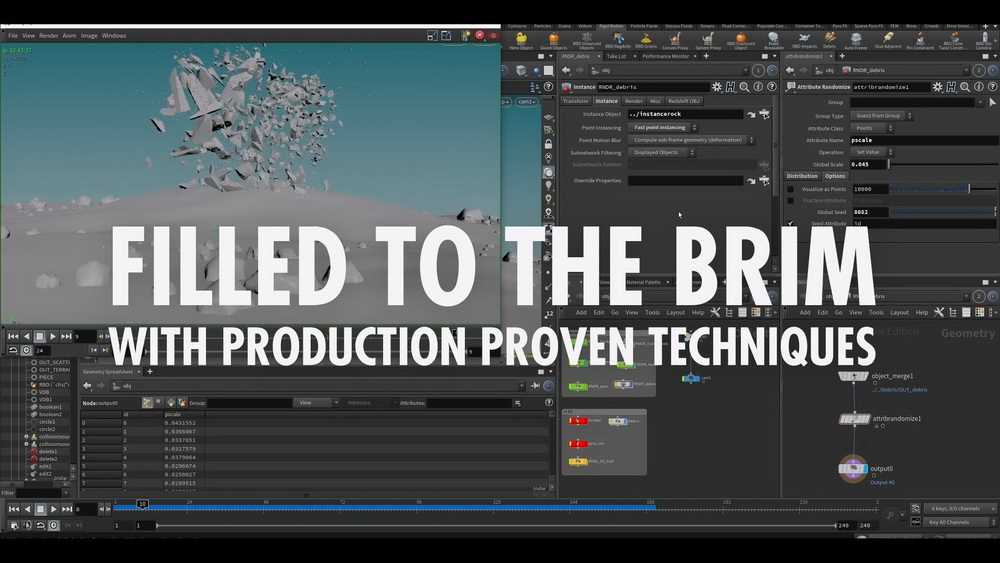Image resolution: width=1000 pixels, height=563 pixels.
Task: Open the View dropdown in Geometry Spreadsheet
Action: coord(316,402)
